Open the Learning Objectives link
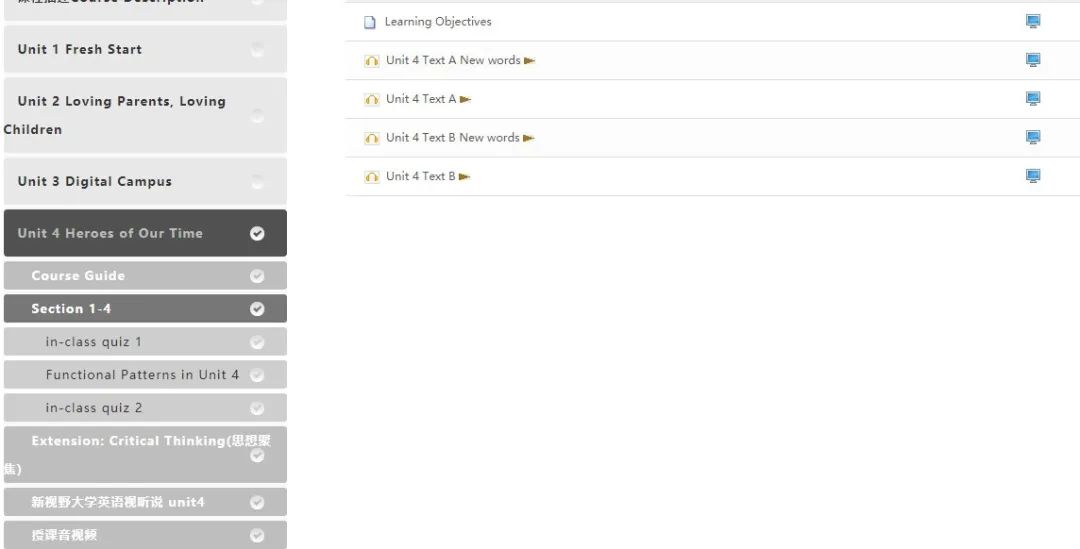This screenshot has width=1080, height=549. pyautogui.click(x=438, y=22)
